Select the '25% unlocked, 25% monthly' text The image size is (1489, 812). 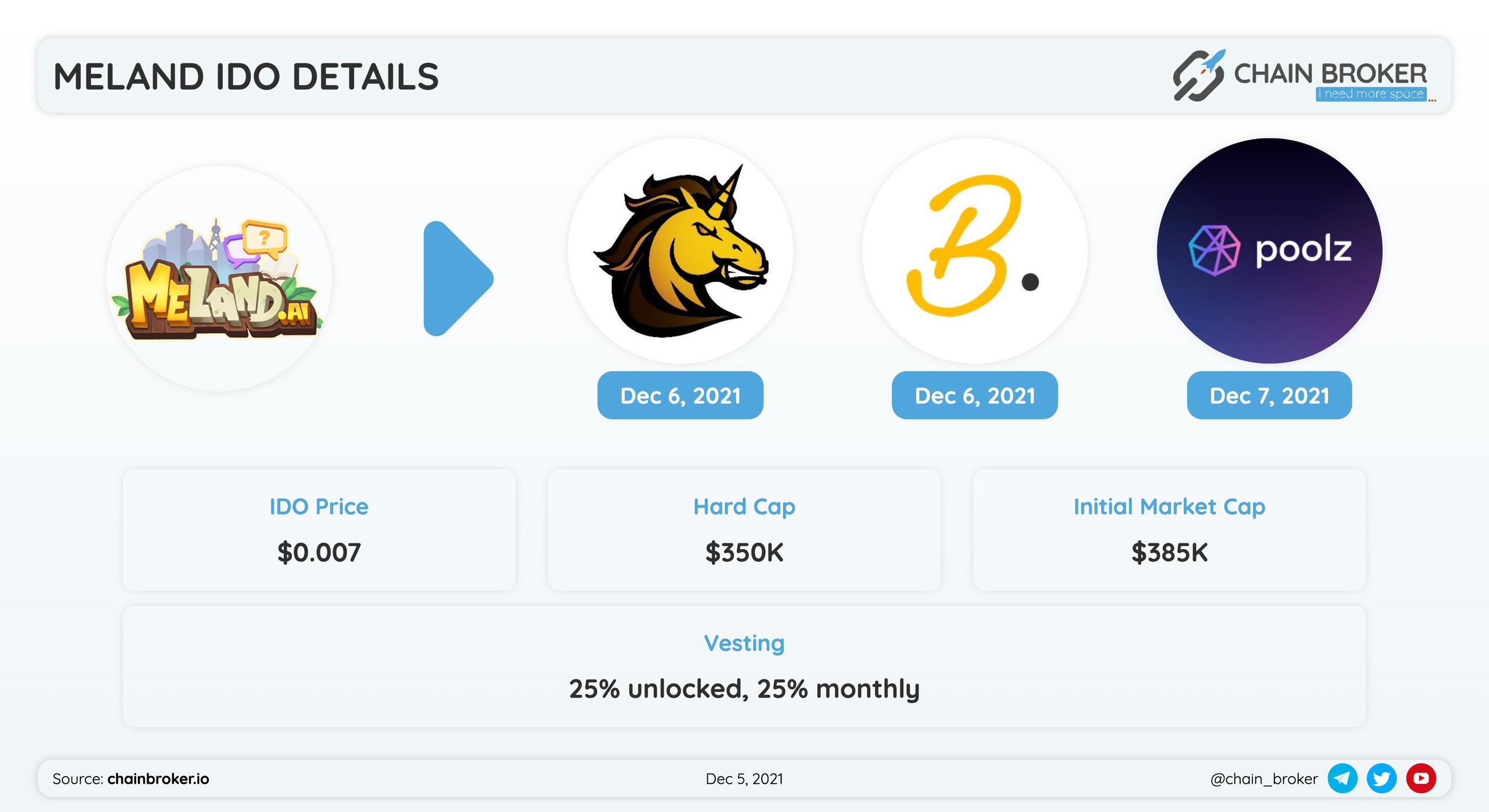click(x=744, y=689)
